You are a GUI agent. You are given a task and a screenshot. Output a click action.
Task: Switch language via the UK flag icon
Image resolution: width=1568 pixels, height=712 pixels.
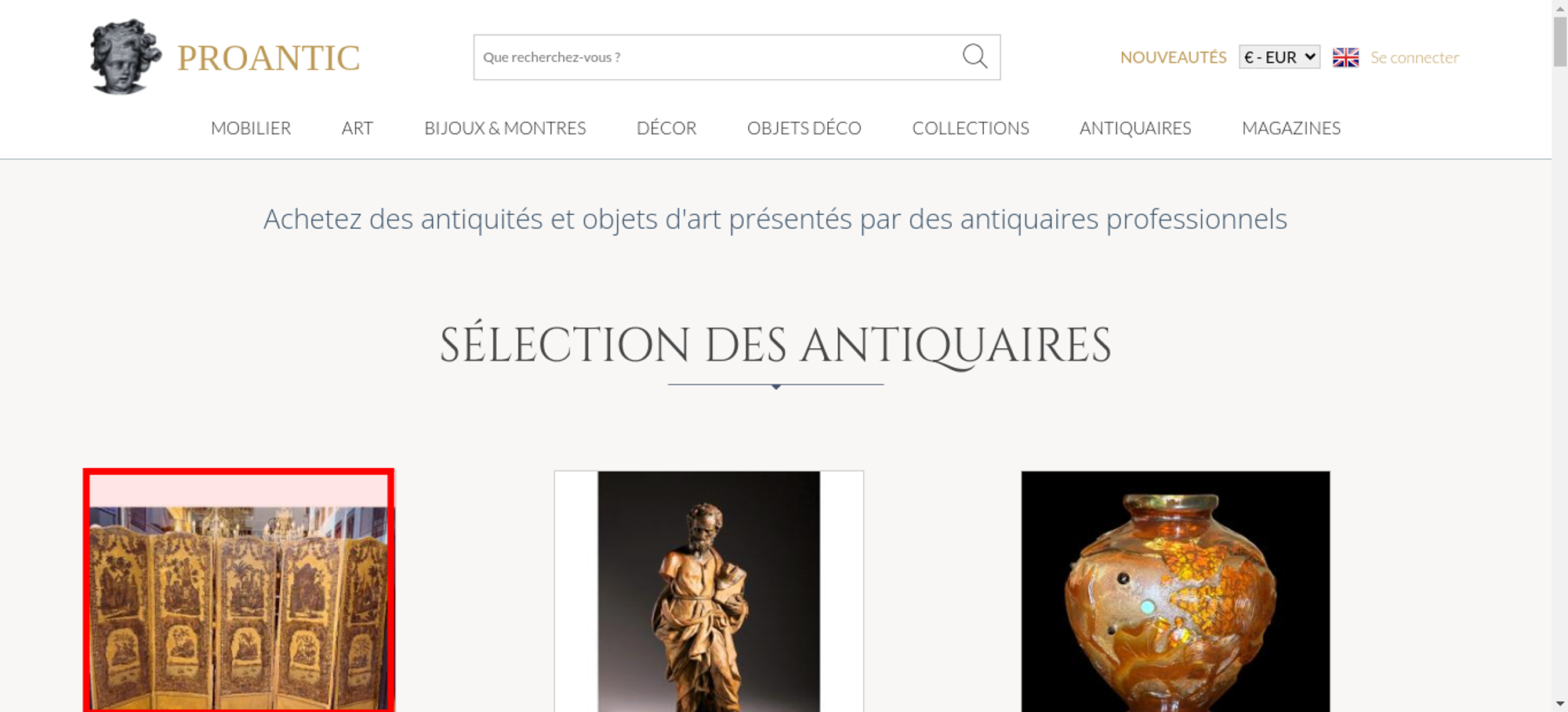click(x=1345, y=57)
